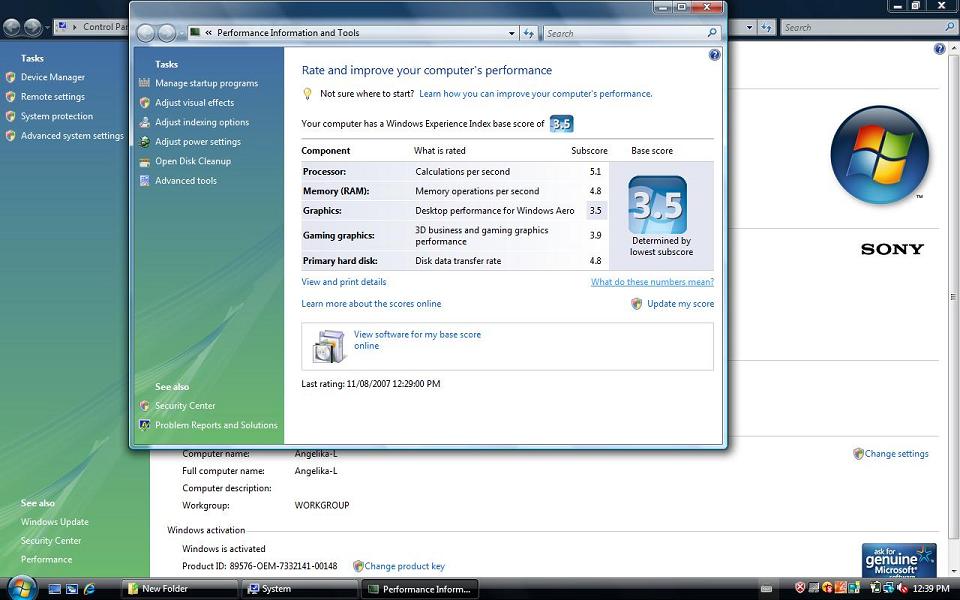This screenshot has height=600, width=960.
Task: Open Security Center link in Performance window
Action: pyautogui.click(x=185, y=406)
